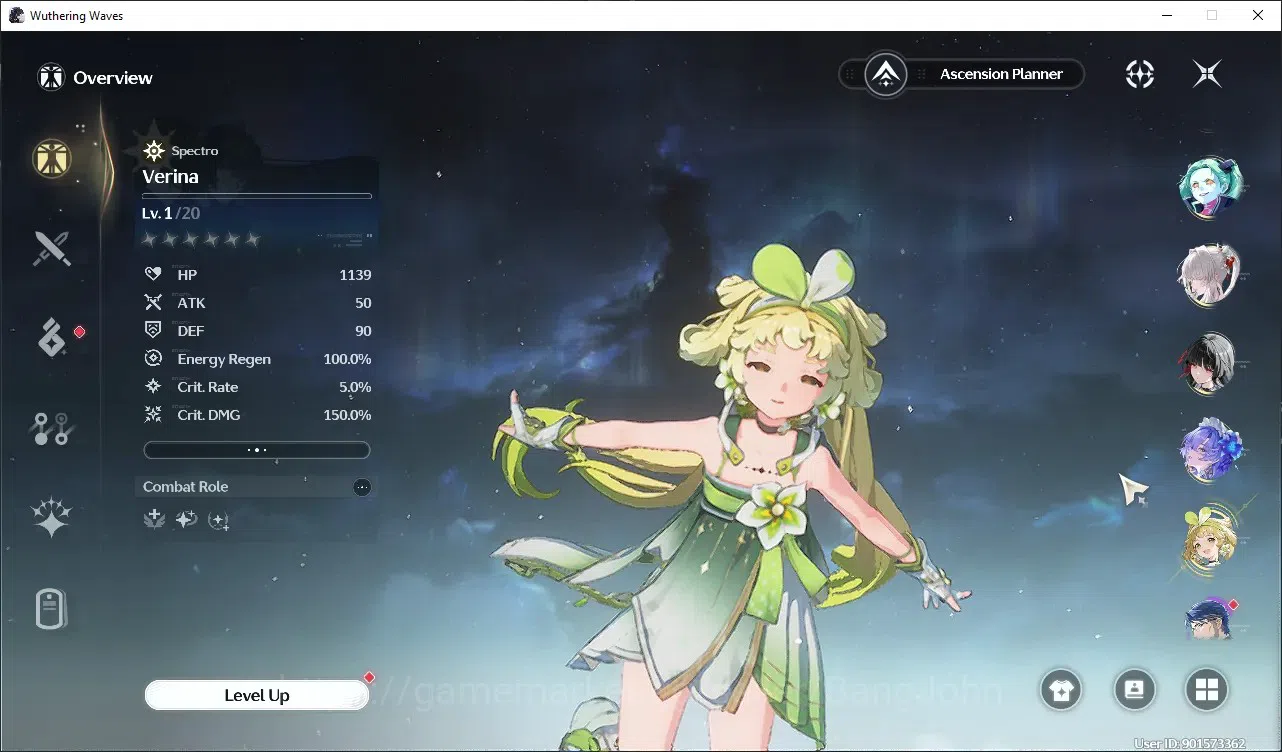This screenshot has height=752, width=1282.
Task: Click the Lv. 1/20 level text
Action: 171,214
